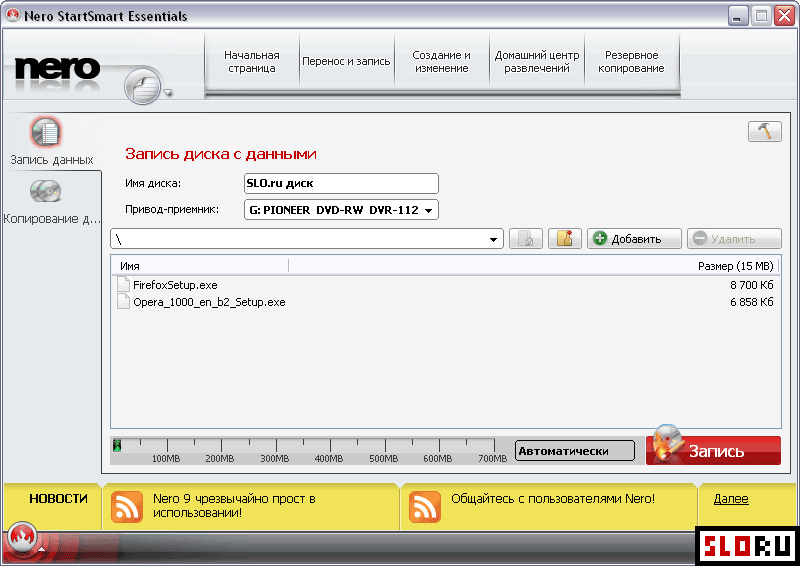Read Nero 9 чрезвычайно прост news item
Image resolution: width=800 pixels, height=566 pixels.
click(x=234, y=505)
